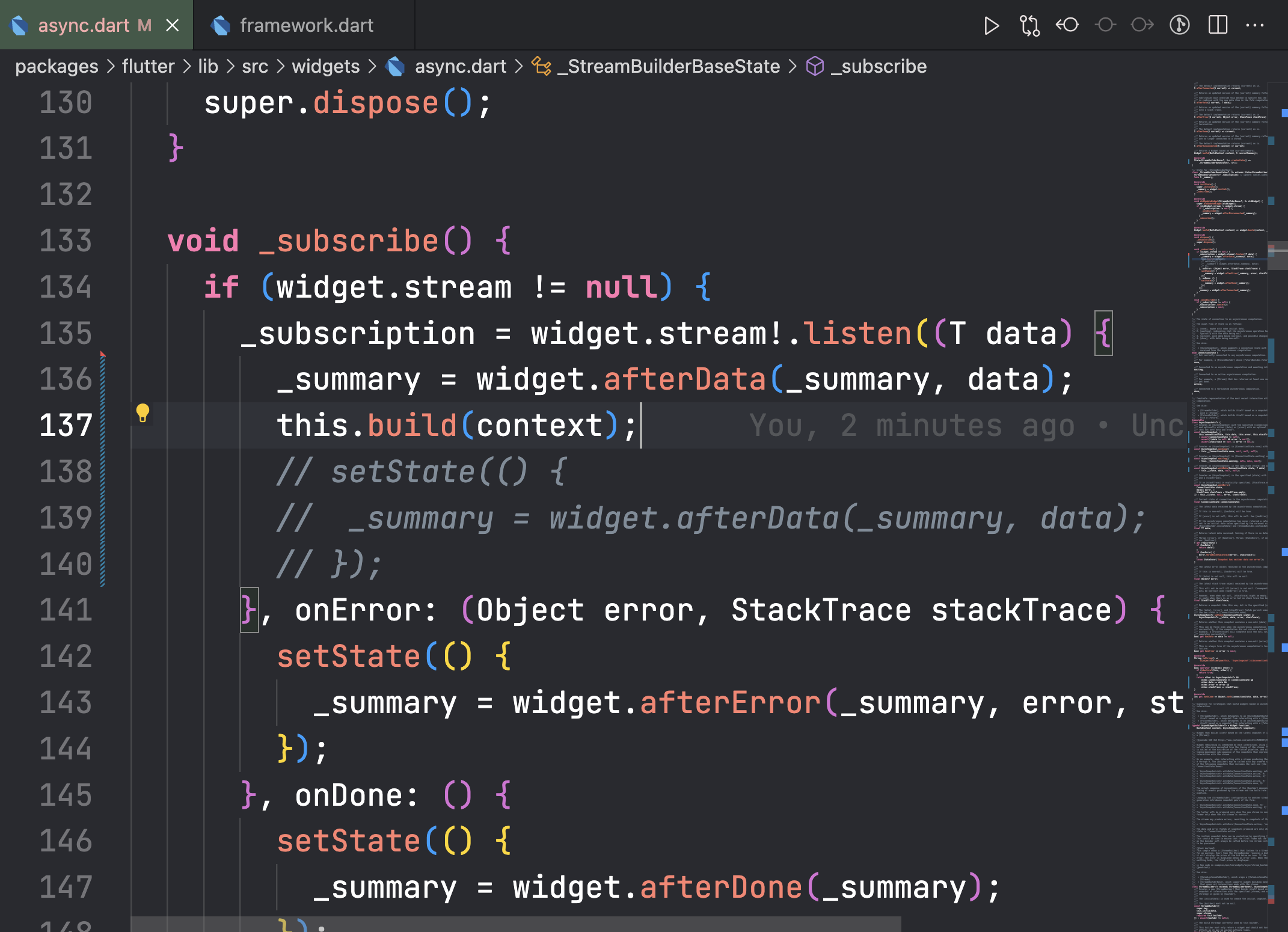Expand the More Actions ellipsis menu

point(1255,25)
